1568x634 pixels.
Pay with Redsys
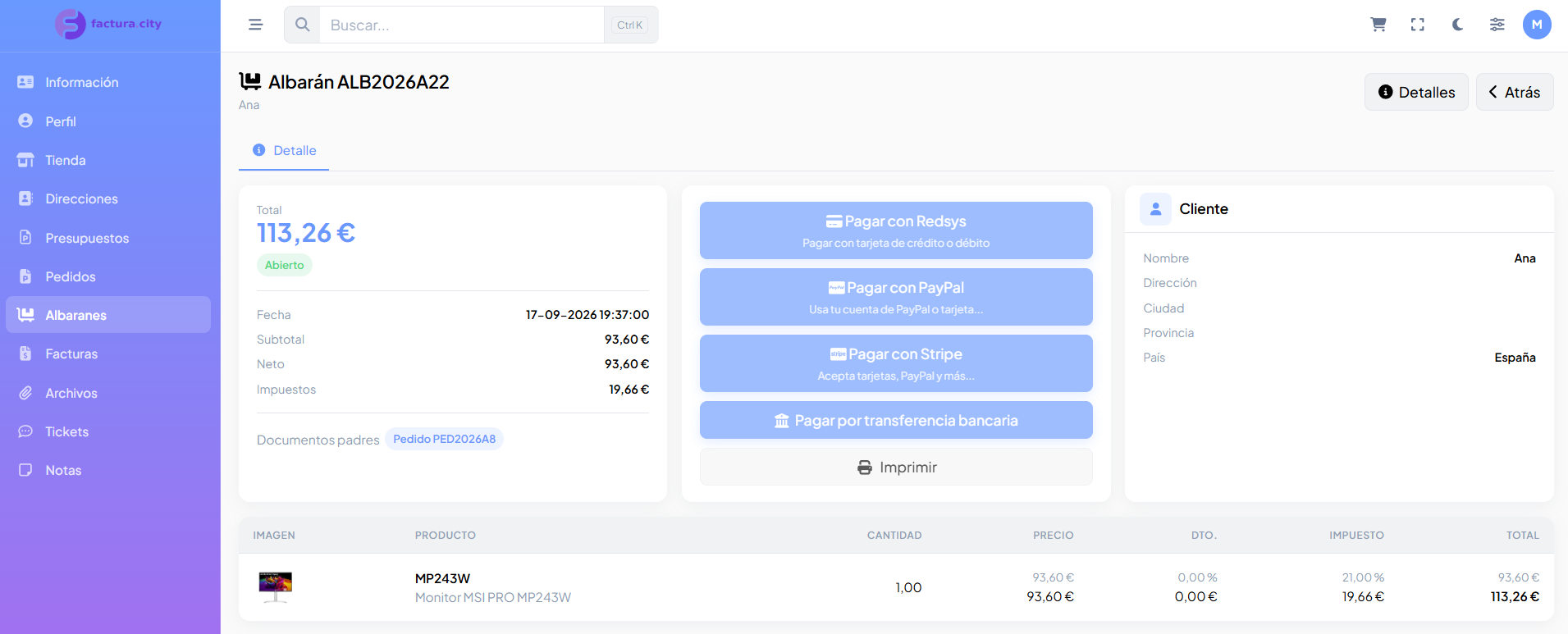coord(896,230)
